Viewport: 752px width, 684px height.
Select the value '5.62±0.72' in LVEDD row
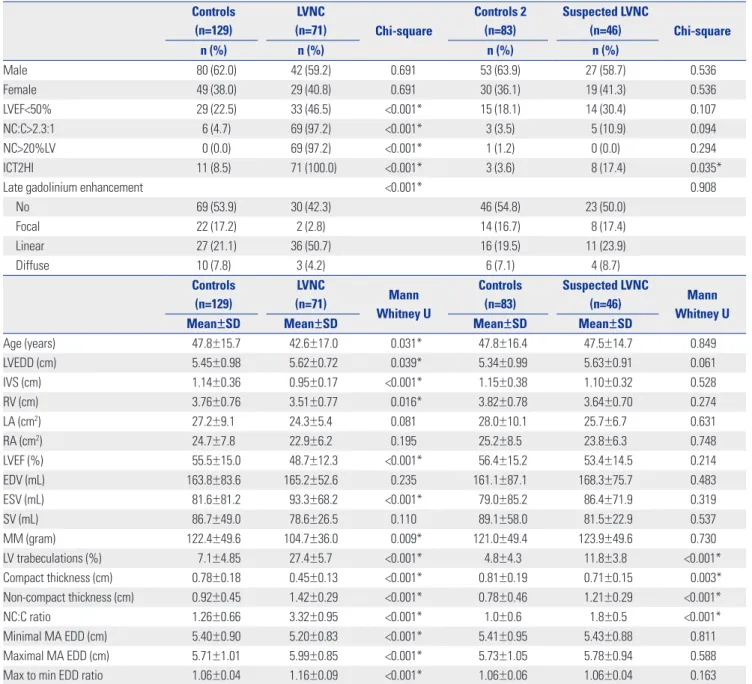point(313,363)
